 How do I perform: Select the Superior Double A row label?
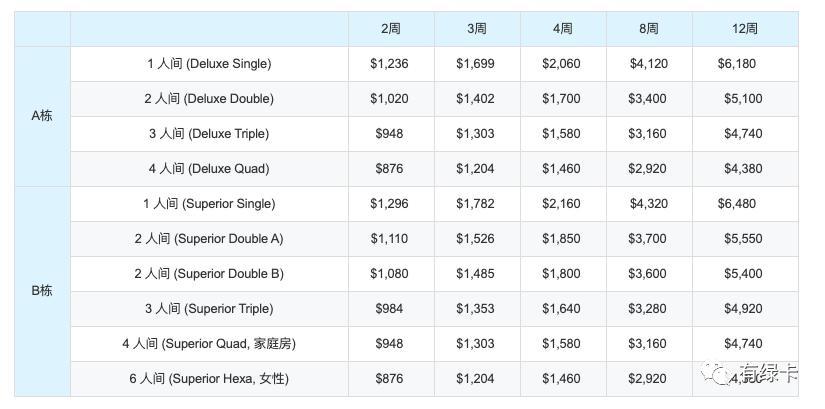(x=209, y=239)
